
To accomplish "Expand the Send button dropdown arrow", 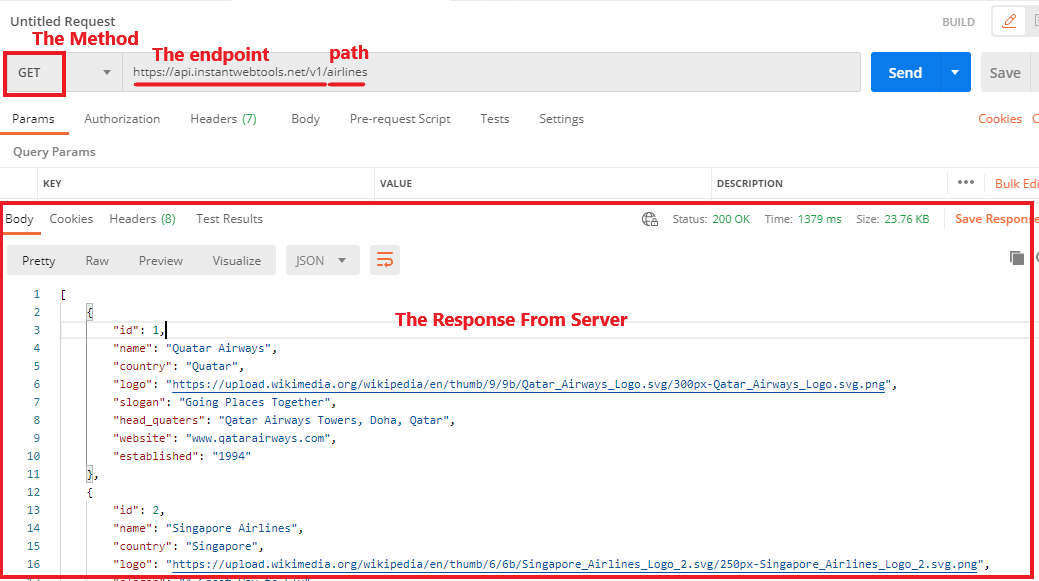I will [x=955, y=73].
